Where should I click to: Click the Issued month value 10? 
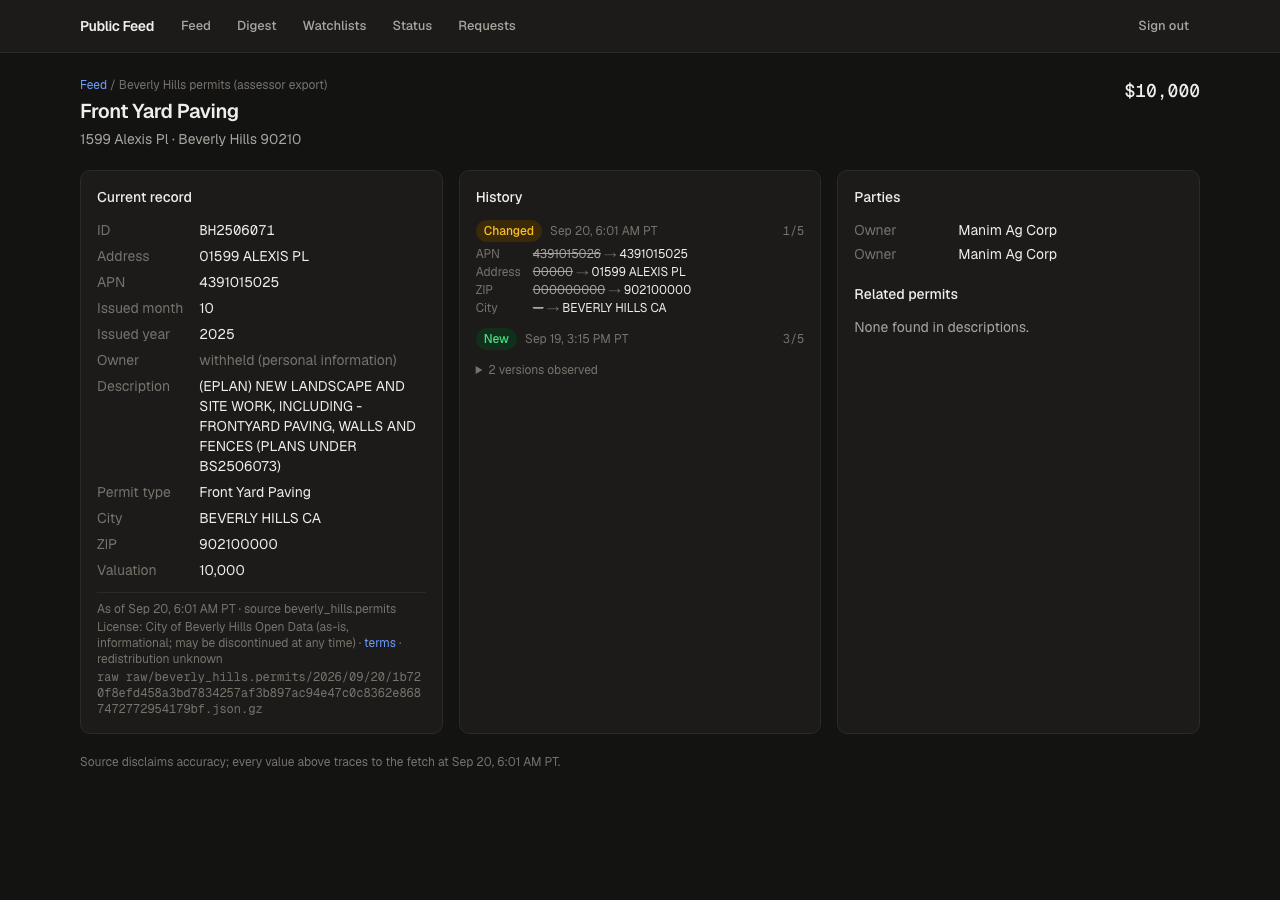206,308
